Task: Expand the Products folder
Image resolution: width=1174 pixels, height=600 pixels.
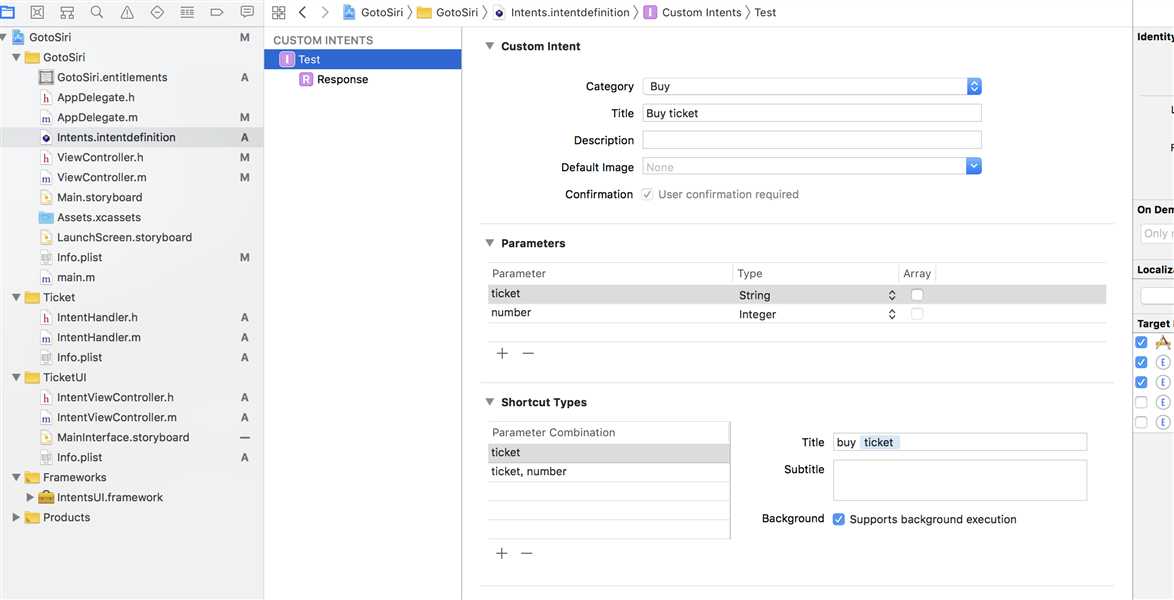Action: click(x=16, y=518)
